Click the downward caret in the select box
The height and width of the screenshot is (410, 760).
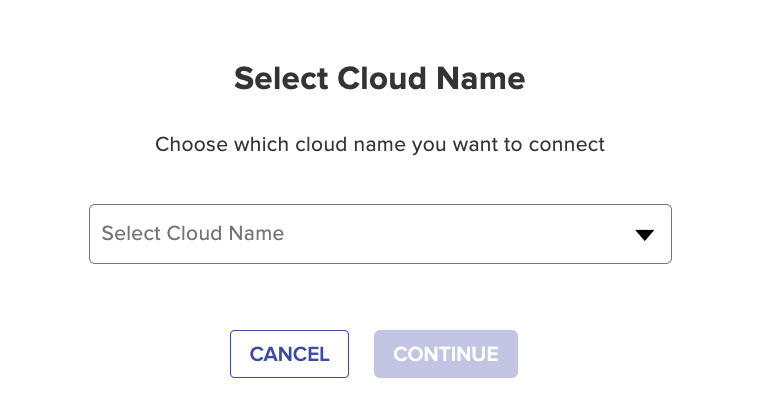coord(644,235)
